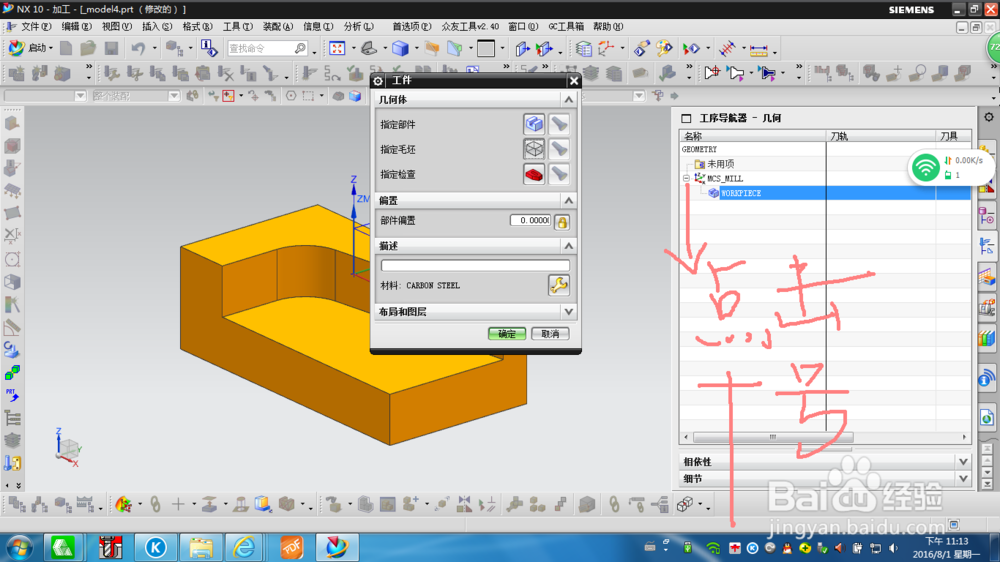This screenshot has width=1000, height=562.
Task: Click the Specify Blank (指定毛坯) icon
Action: (x=534, y=149)
